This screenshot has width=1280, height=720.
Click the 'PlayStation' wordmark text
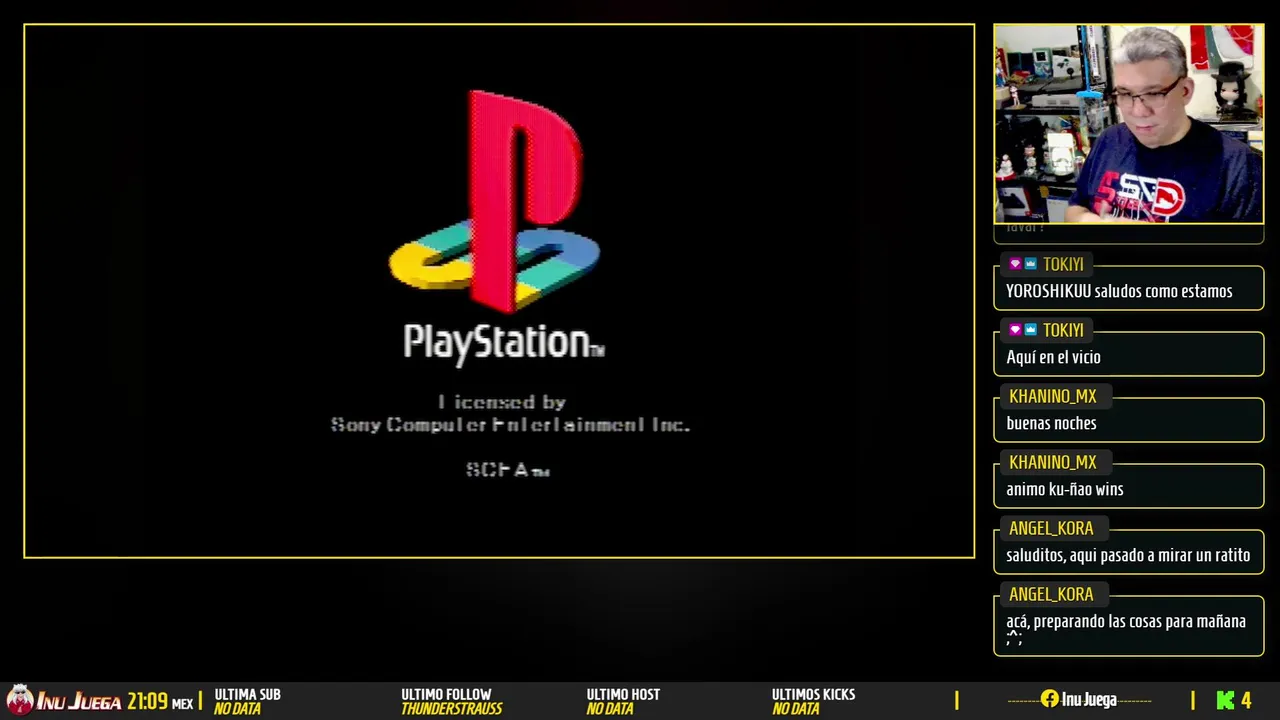(x=503, y=342)
